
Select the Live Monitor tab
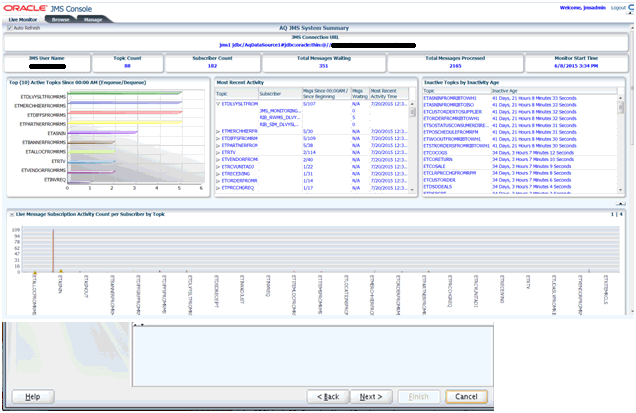[24, 19]
